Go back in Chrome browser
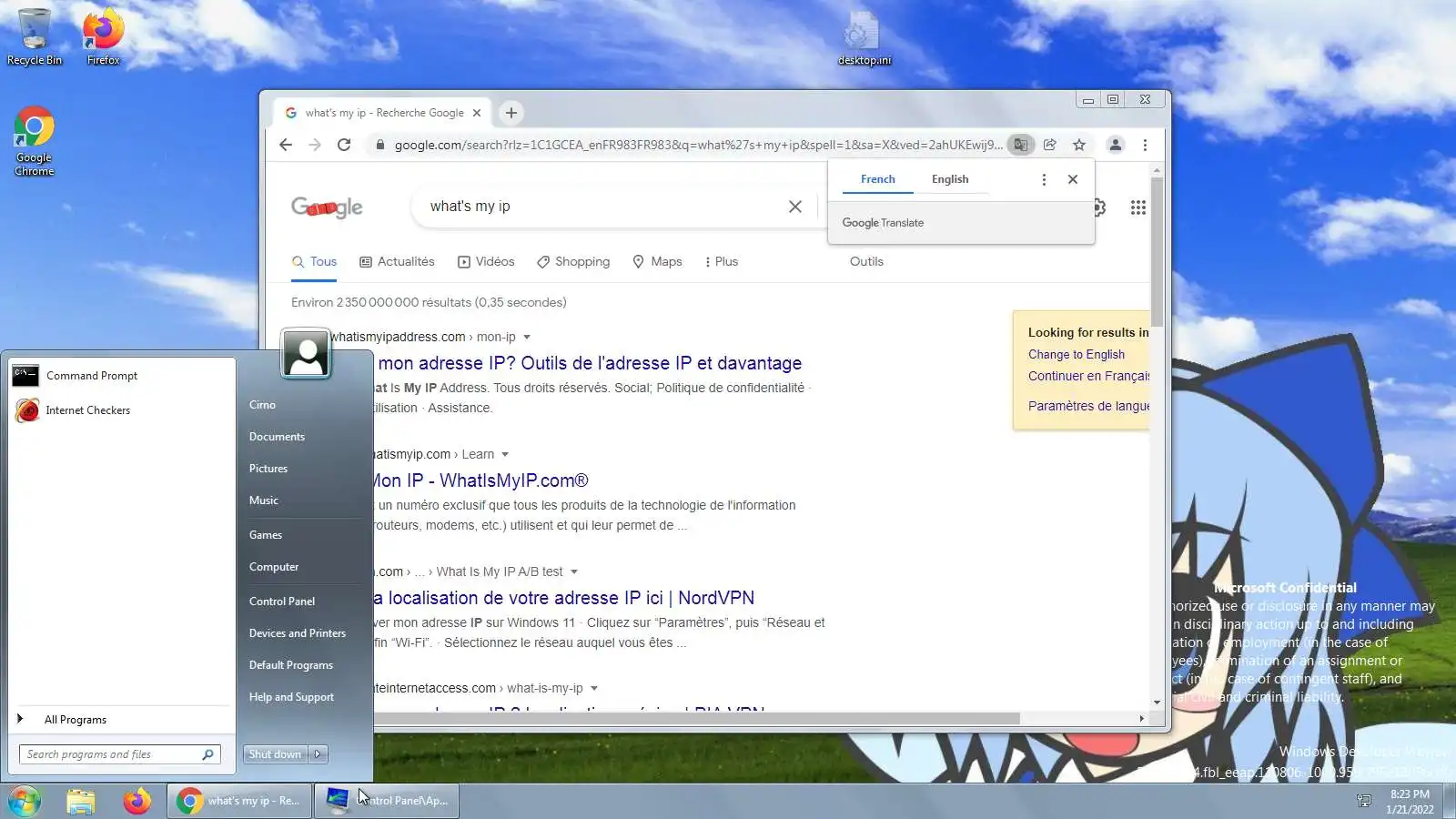The width and height of the screenshot is (1456, 819). 286,145
